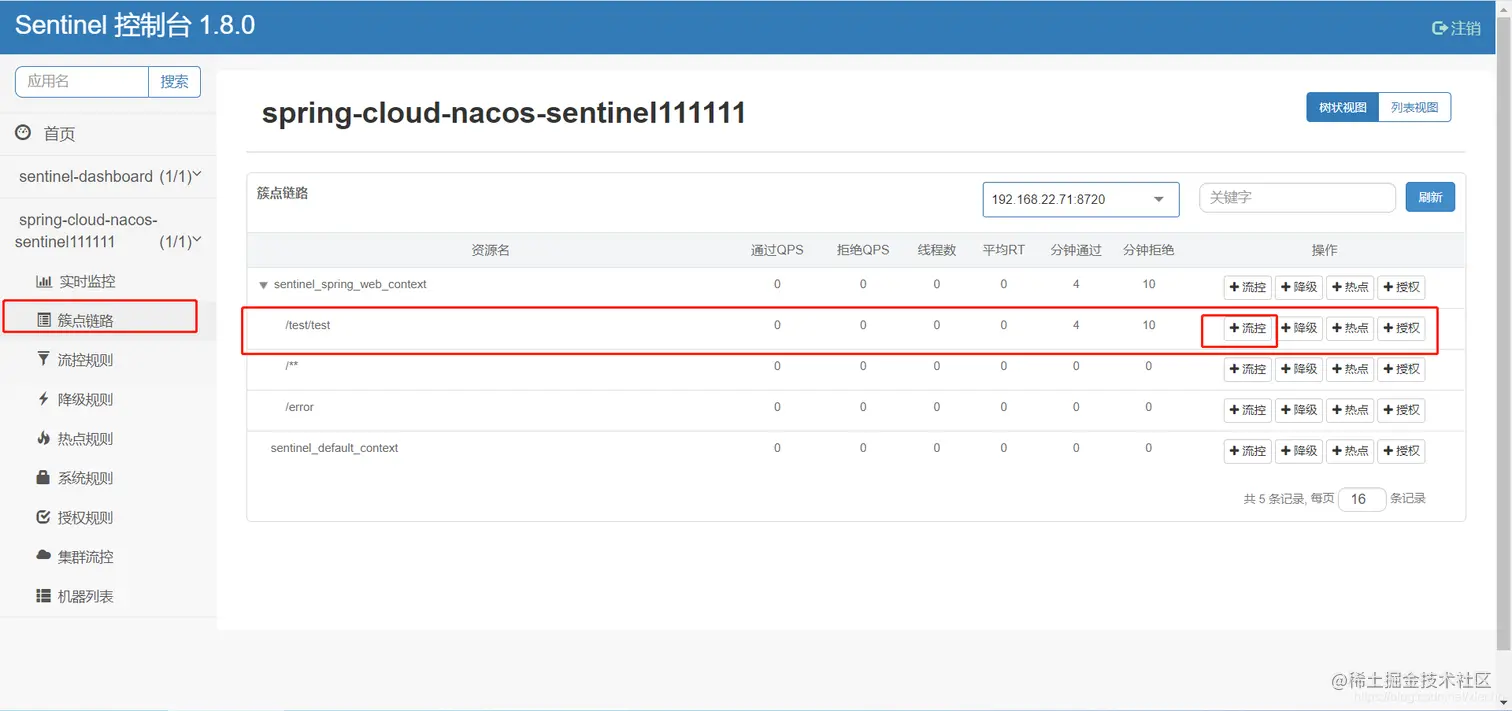Select 簇点链路 in sidebar
Image resolution: width=1512 pixels, height=711 pixels.
click(85, 321)
